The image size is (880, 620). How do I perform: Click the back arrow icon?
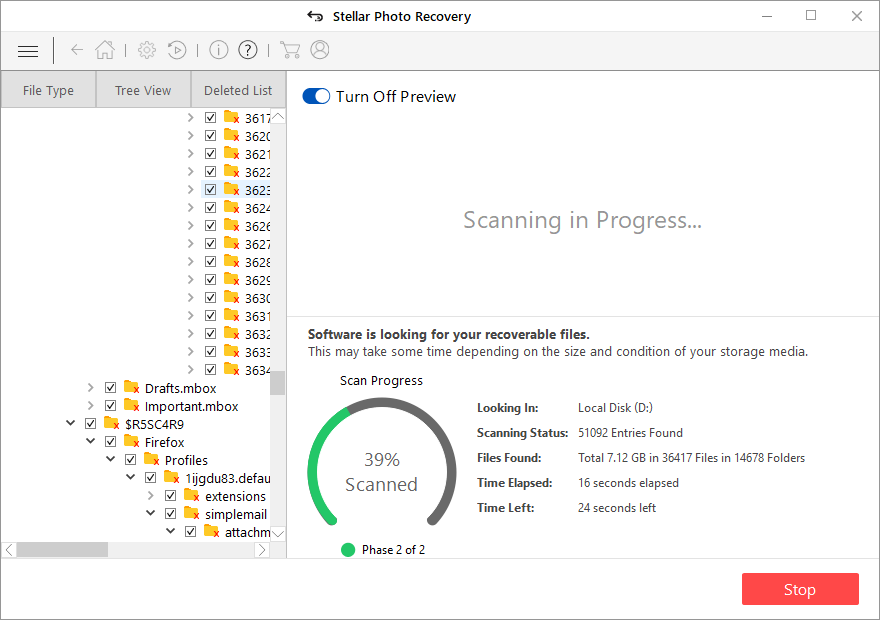click(x=77, y=50)
